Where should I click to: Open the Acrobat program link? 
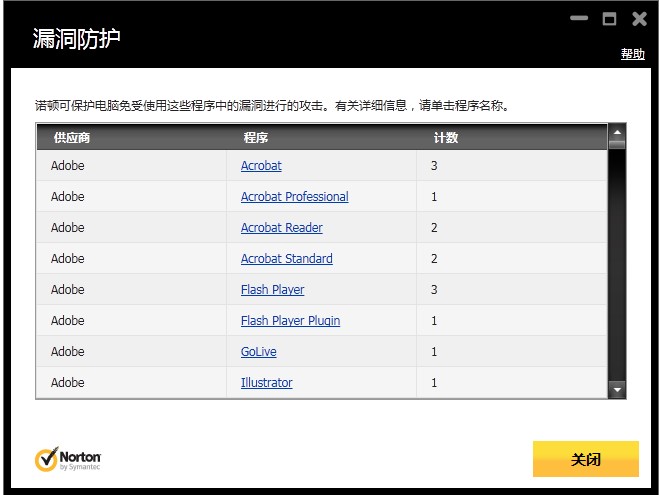[x=261, y=166]
